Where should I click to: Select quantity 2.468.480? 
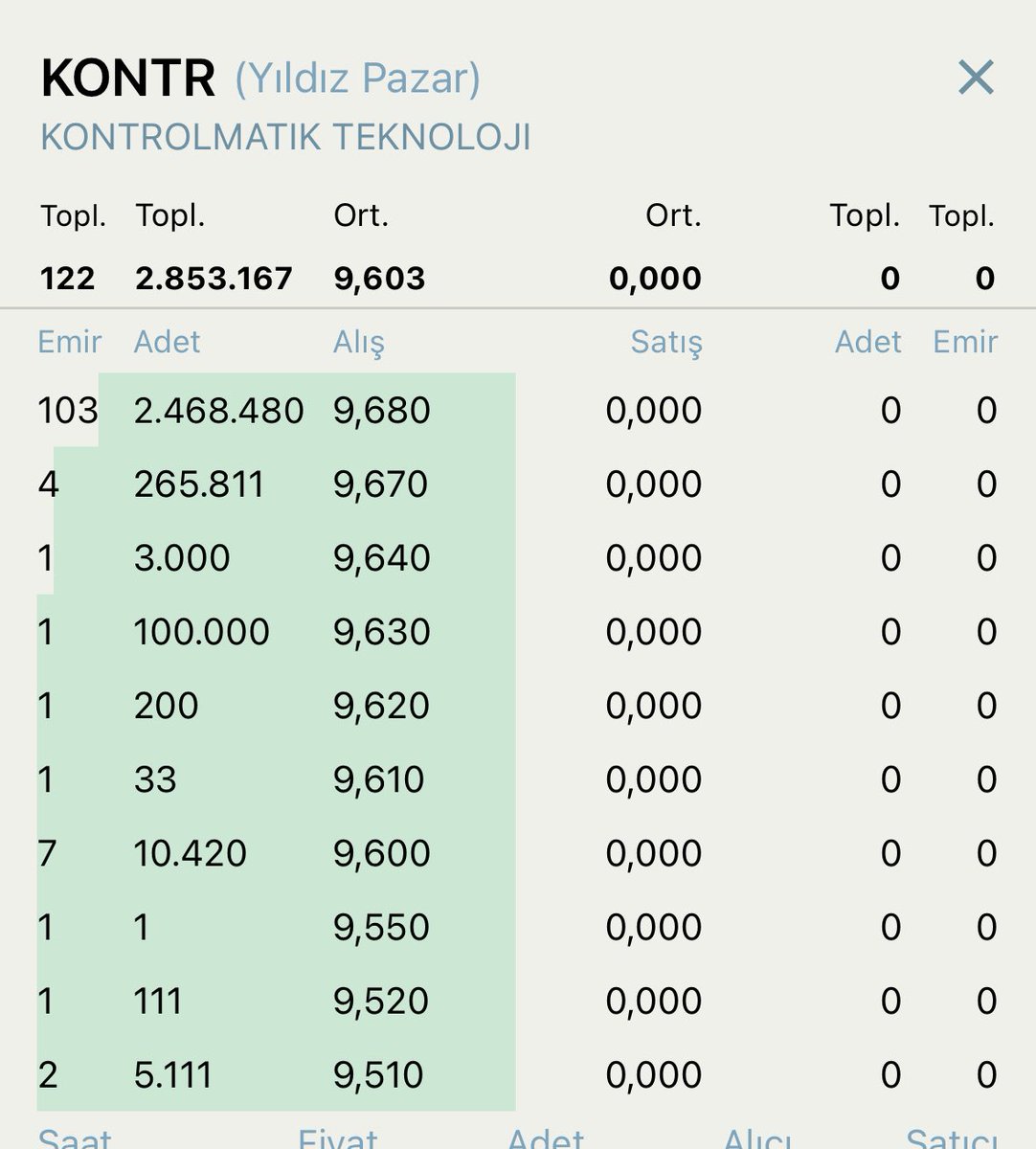tap(218, 411)
